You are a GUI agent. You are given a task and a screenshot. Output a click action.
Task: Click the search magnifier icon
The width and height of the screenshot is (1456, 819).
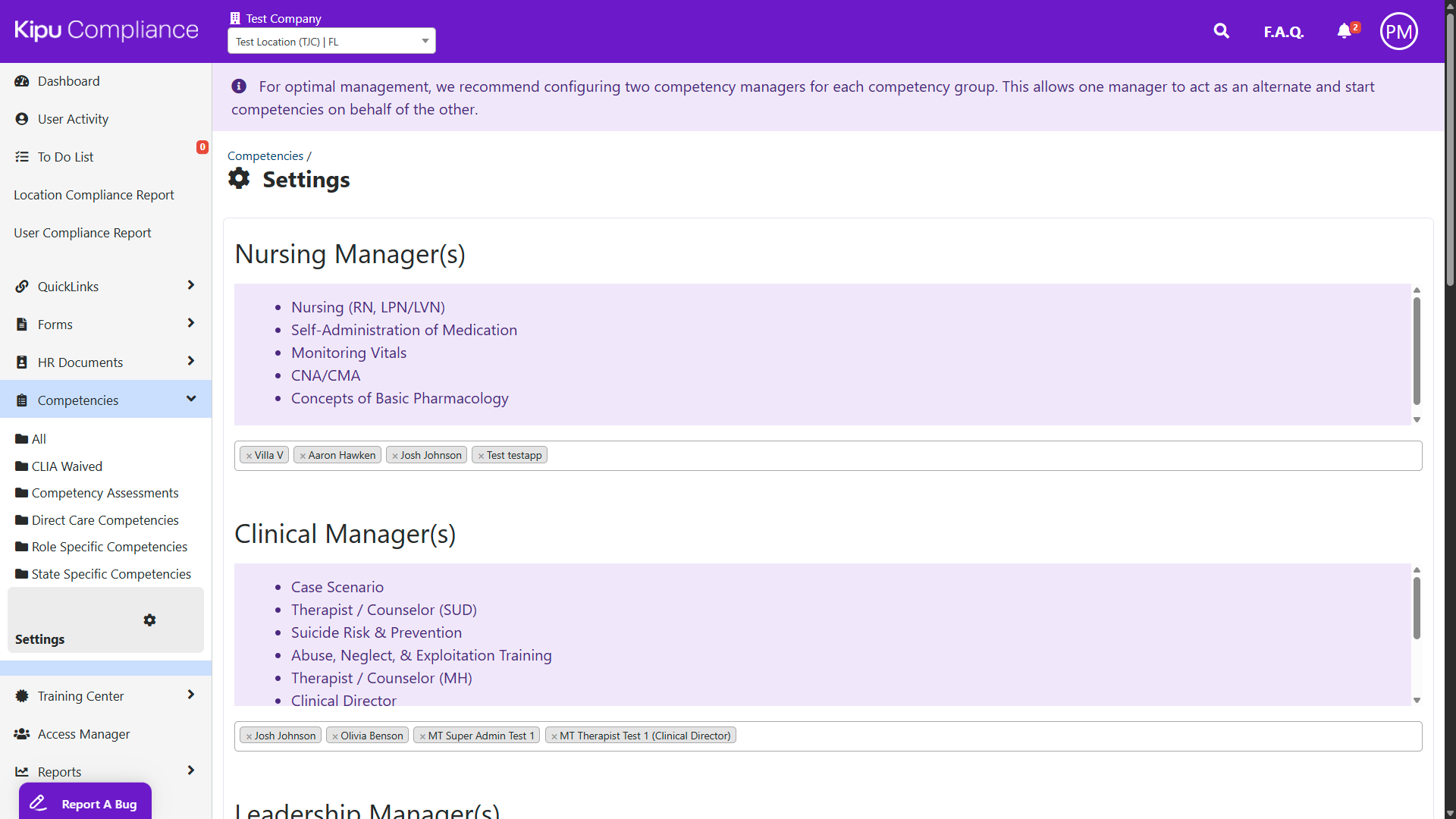pyautogui.click(x=1221, y=31)
